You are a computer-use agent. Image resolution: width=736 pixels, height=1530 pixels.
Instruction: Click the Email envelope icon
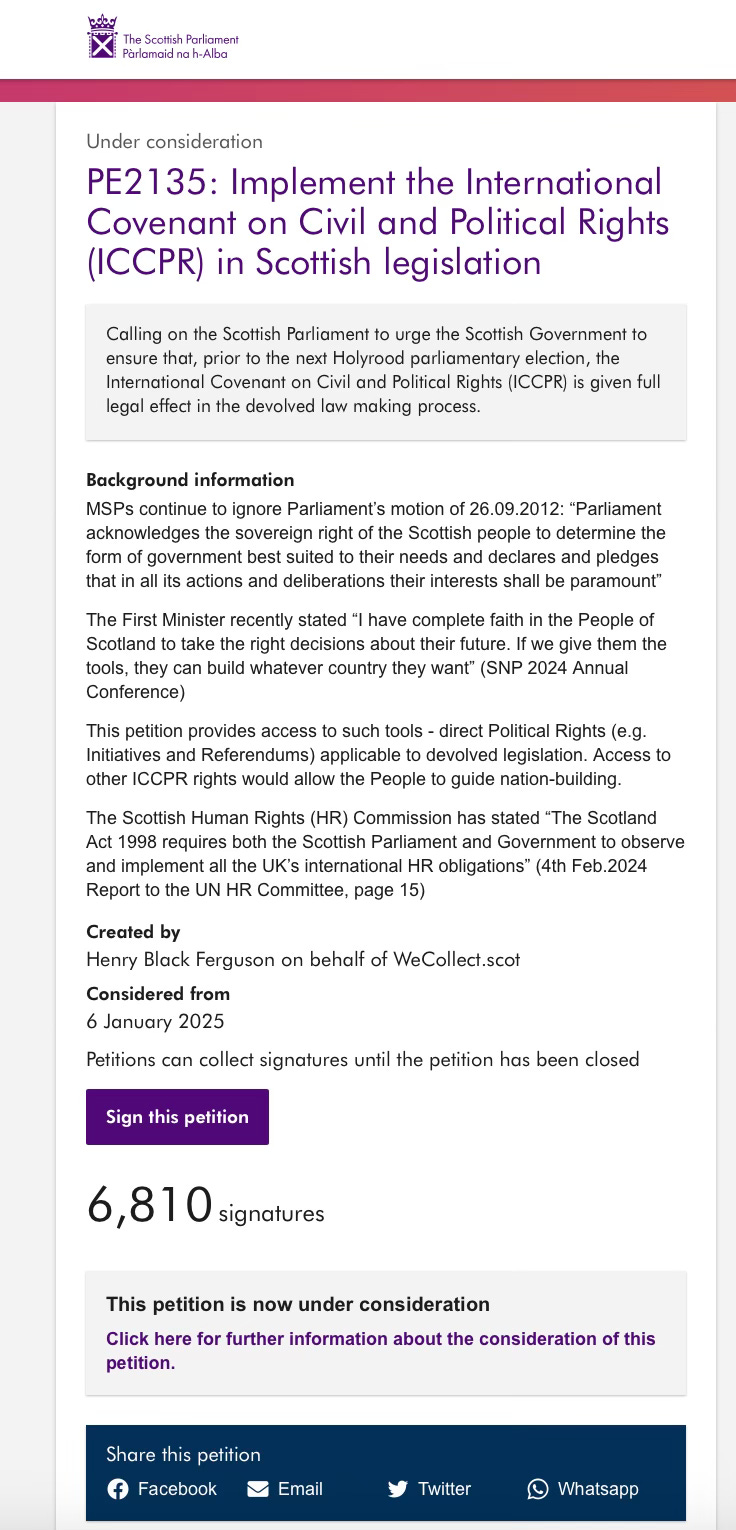(258, 1489)
